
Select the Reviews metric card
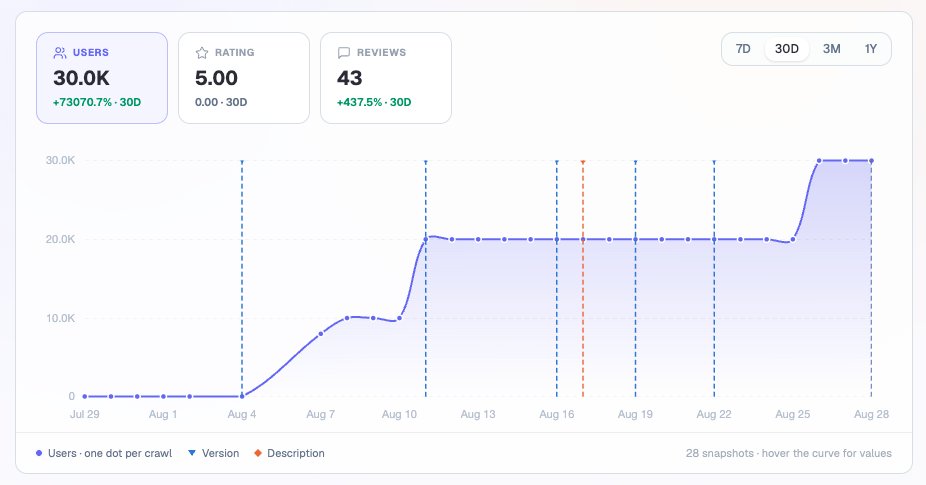[x=386, y=78]
